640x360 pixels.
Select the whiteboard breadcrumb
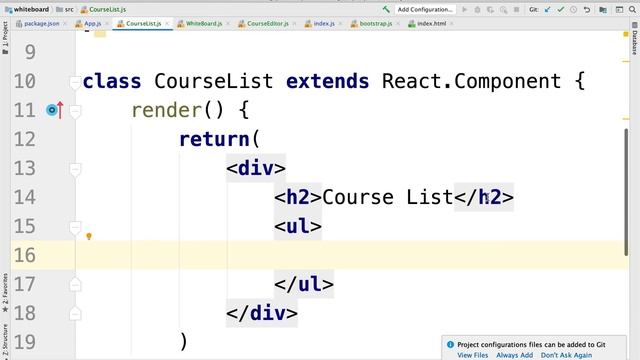pos(27,9)
